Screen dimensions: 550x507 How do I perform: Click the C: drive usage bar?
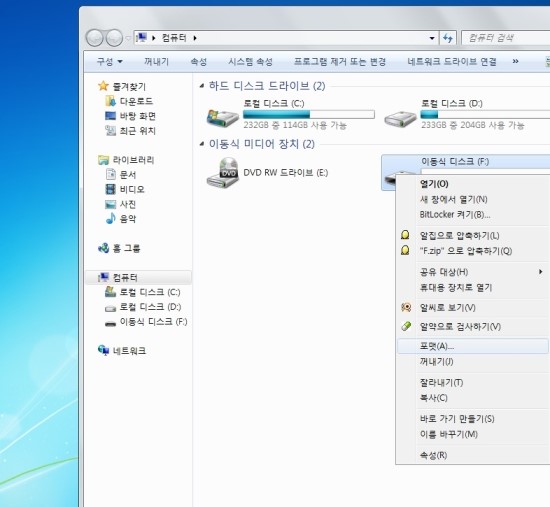click(309, 114)
